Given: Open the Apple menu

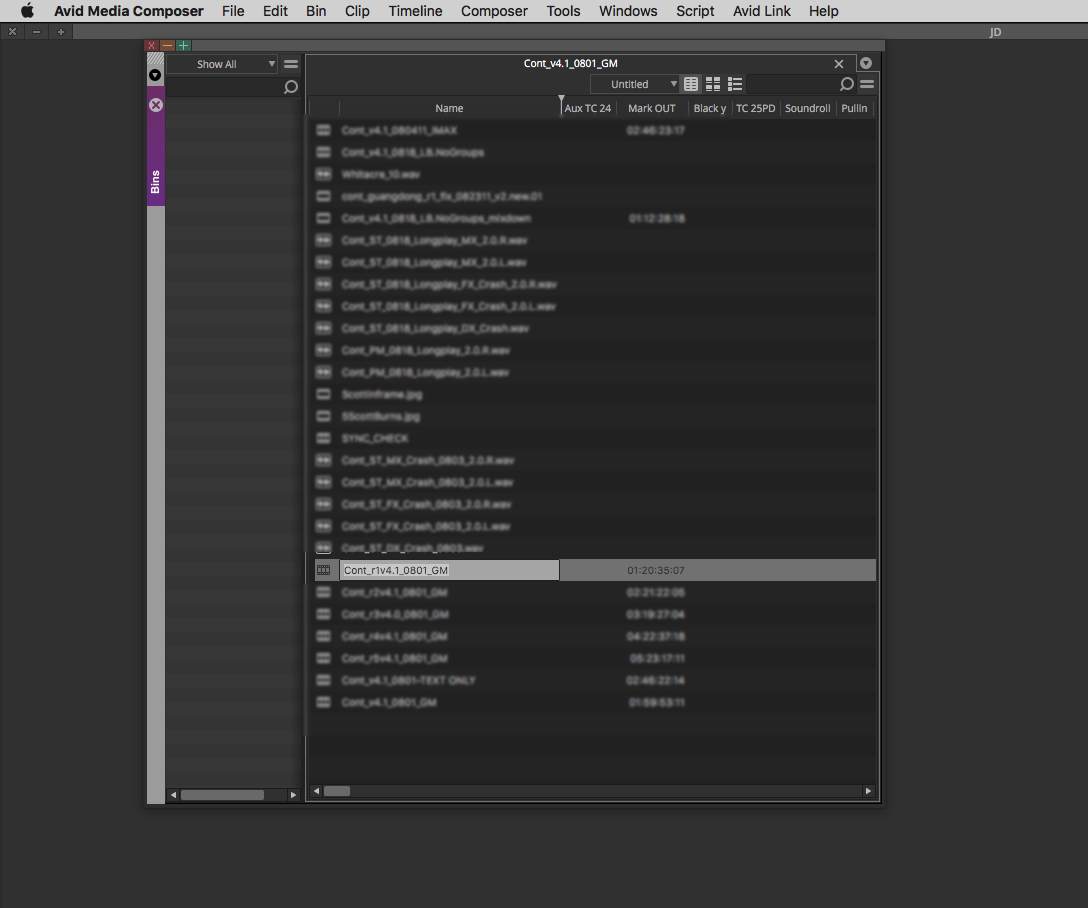Looking at the screenshot, I should pyautogui.click(x=27, y=10).
